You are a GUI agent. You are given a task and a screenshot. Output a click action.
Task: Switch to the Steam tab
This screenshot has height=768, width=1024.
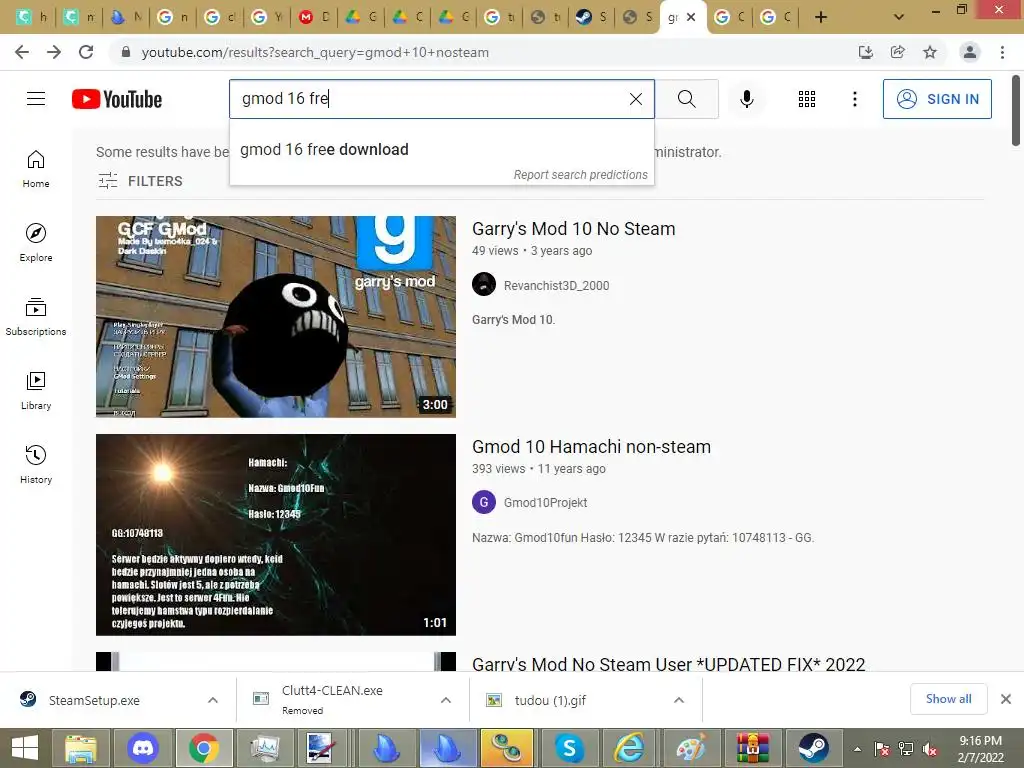click(x=592, y=17)
